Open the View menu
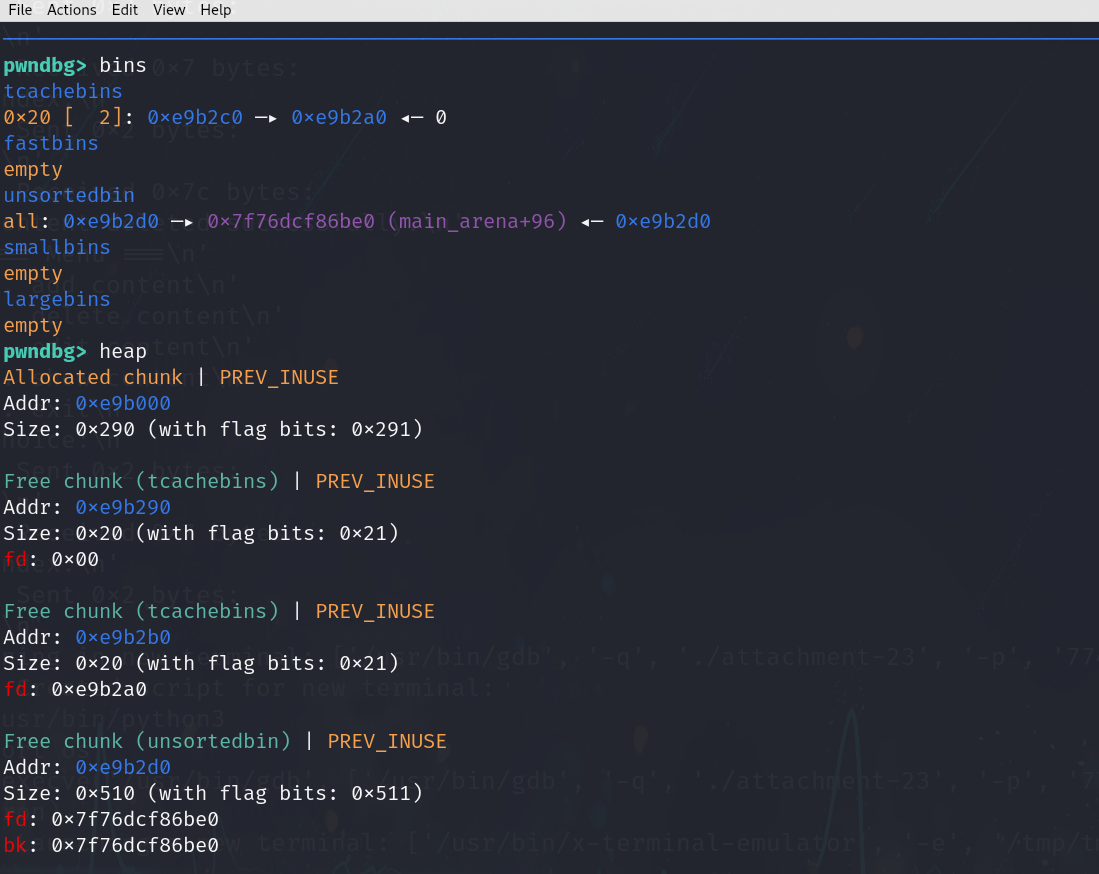 [169, 10]
